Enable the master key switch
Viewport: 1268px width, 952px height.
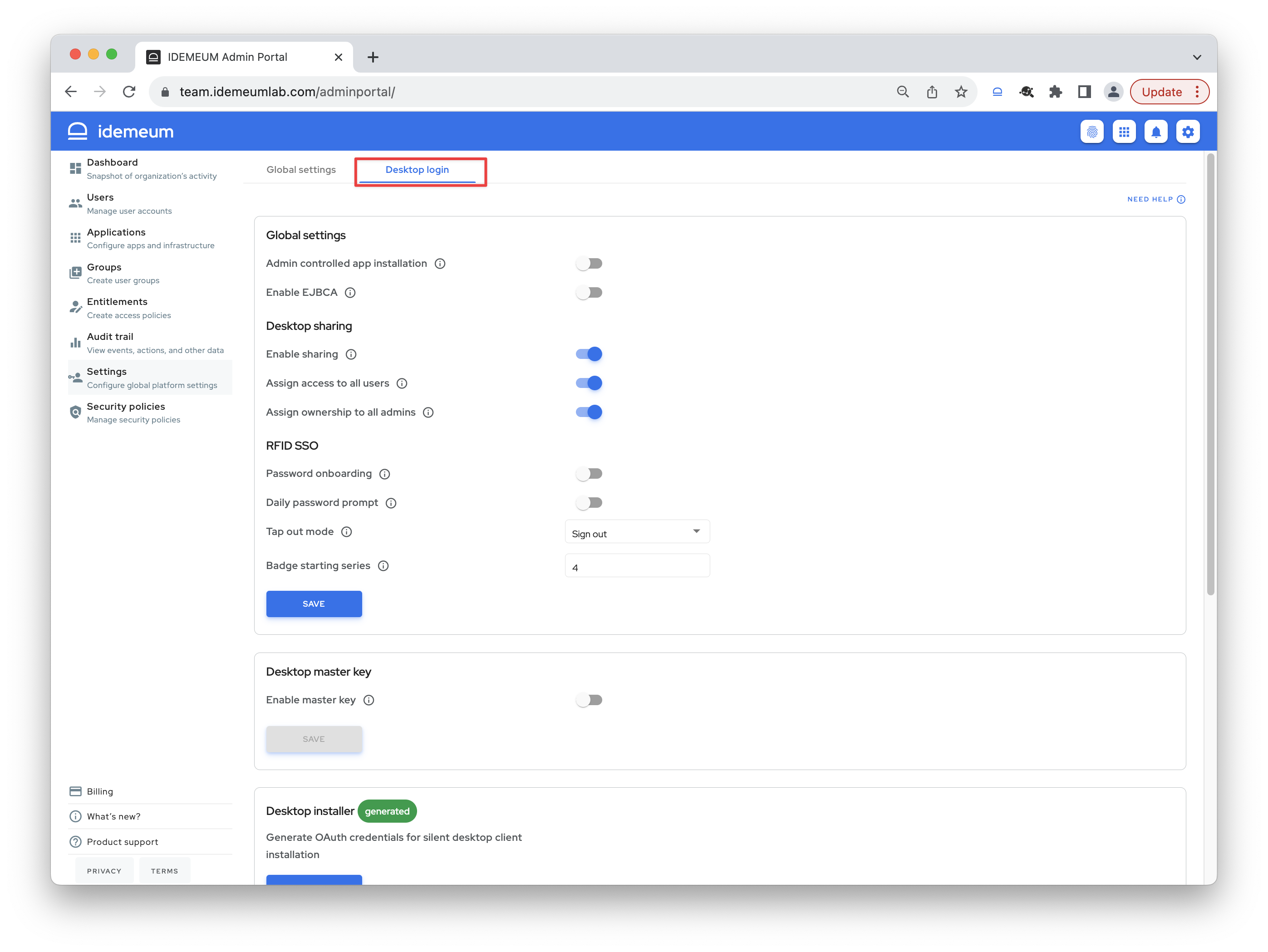pos(589,700)
